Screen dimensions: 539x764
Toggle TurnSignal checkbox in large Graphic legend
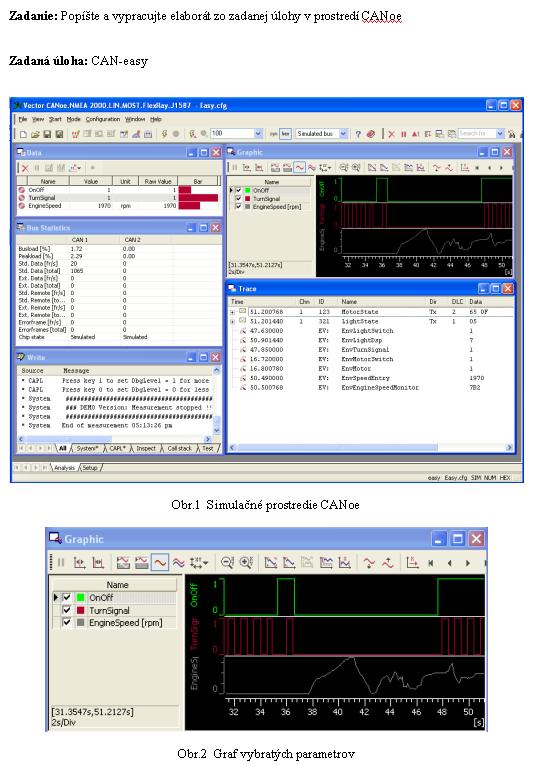coord(67,610)
